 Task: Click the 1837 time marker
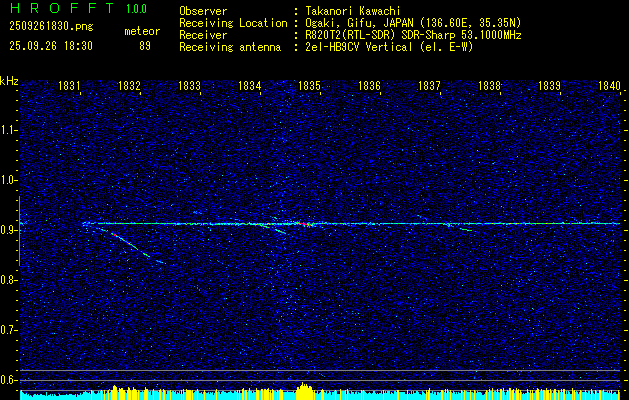point(429,85)
